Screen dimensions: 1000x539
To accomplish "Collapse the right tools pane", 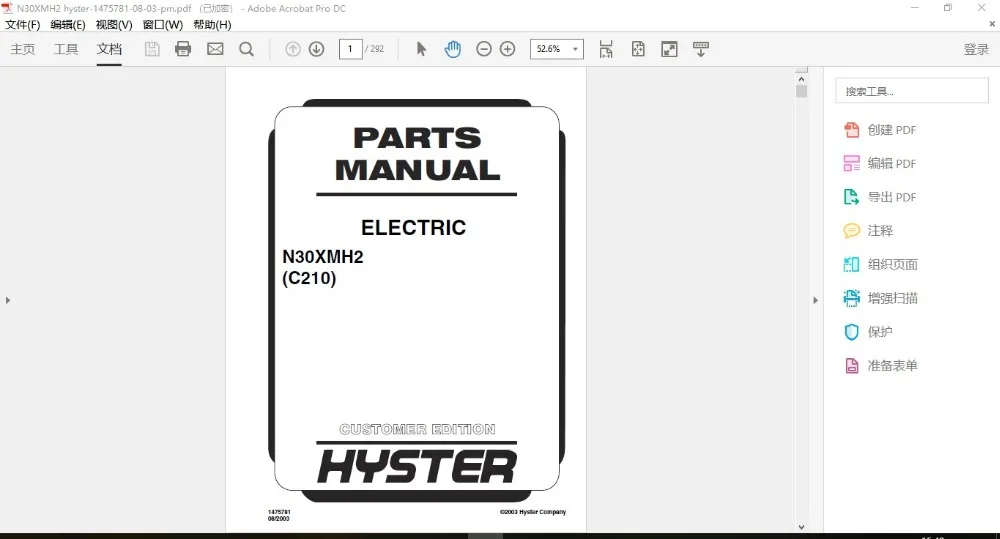I will [x=815, y=300].
